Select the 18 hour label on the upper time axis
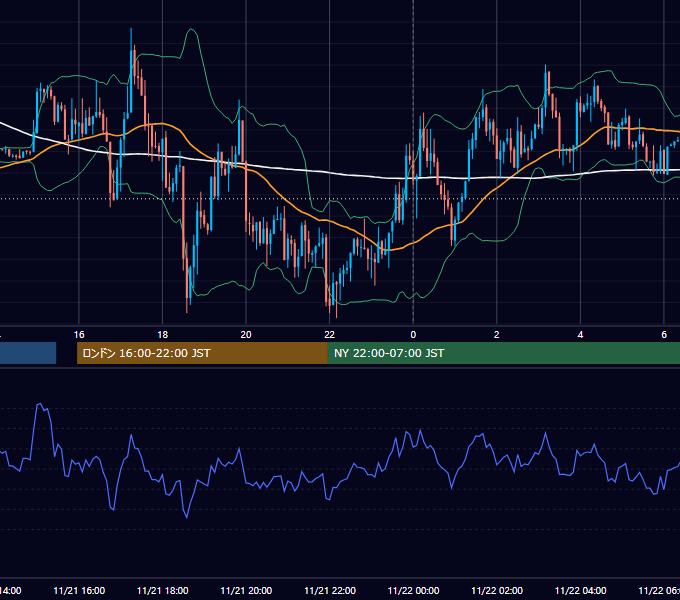The image size is (680, 600). (163, 335)
